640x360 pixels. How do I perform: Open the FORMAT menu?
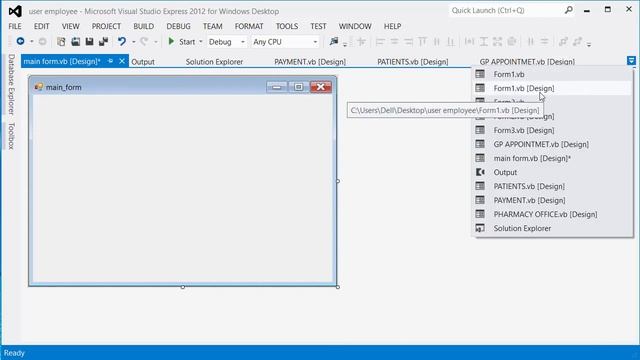coord(249,26)
